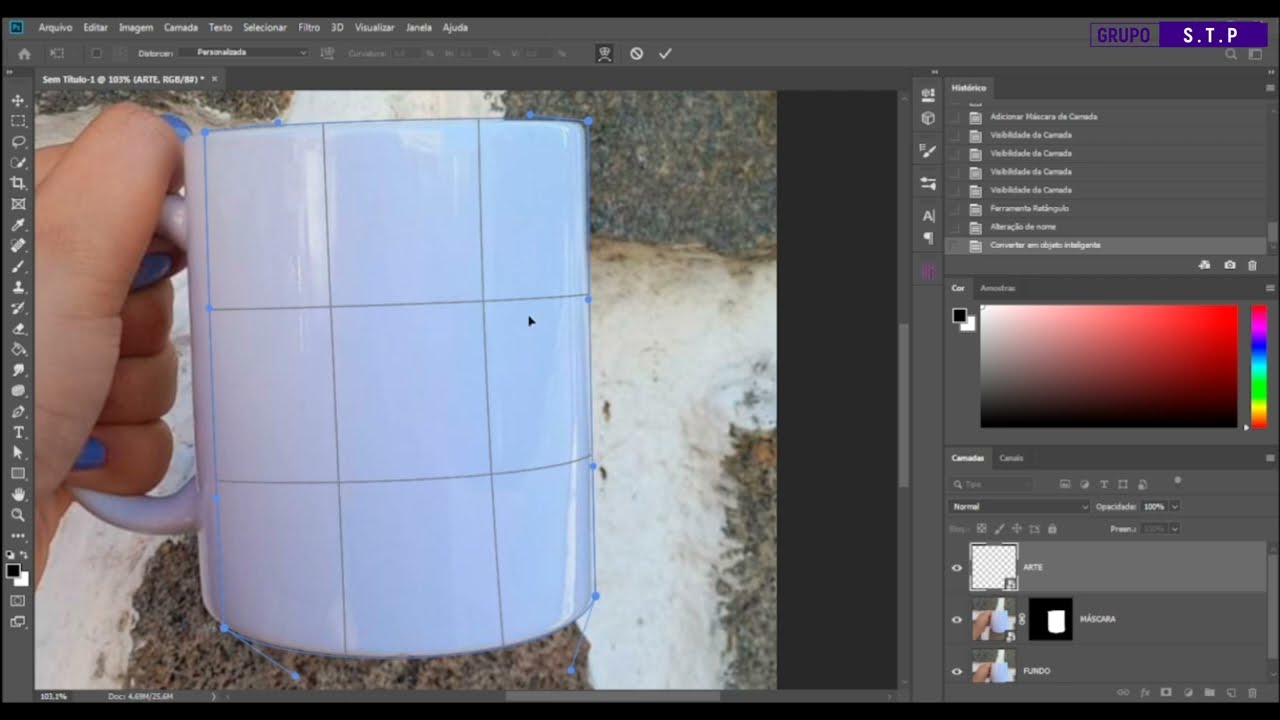Screen dimensions: 1280x720
Task: Select the Move tool
Action: 18,100
